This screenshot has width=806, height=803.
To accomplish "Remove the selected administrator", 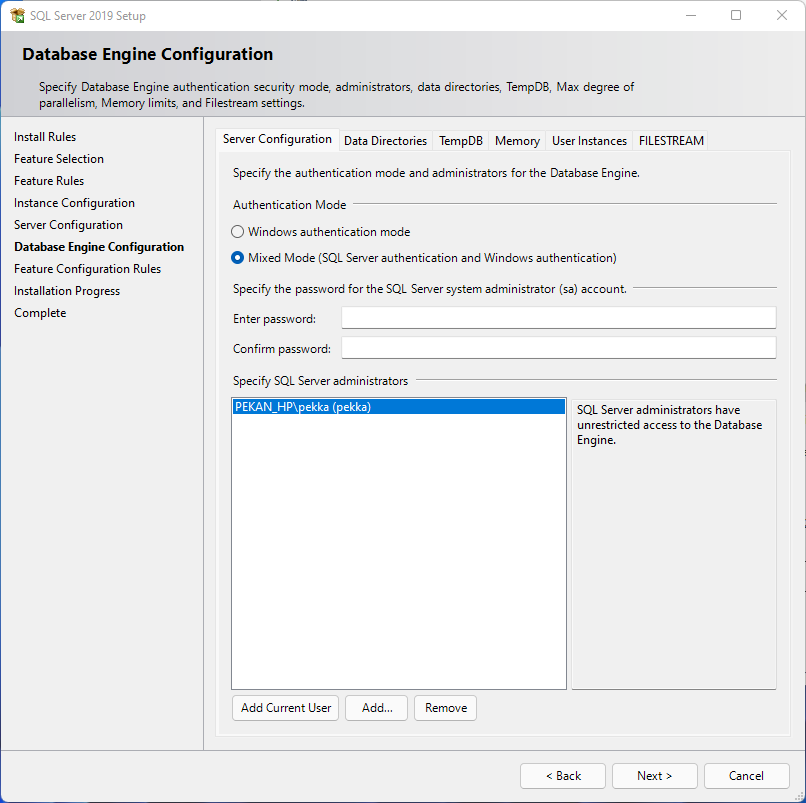I will click(446, 708).
